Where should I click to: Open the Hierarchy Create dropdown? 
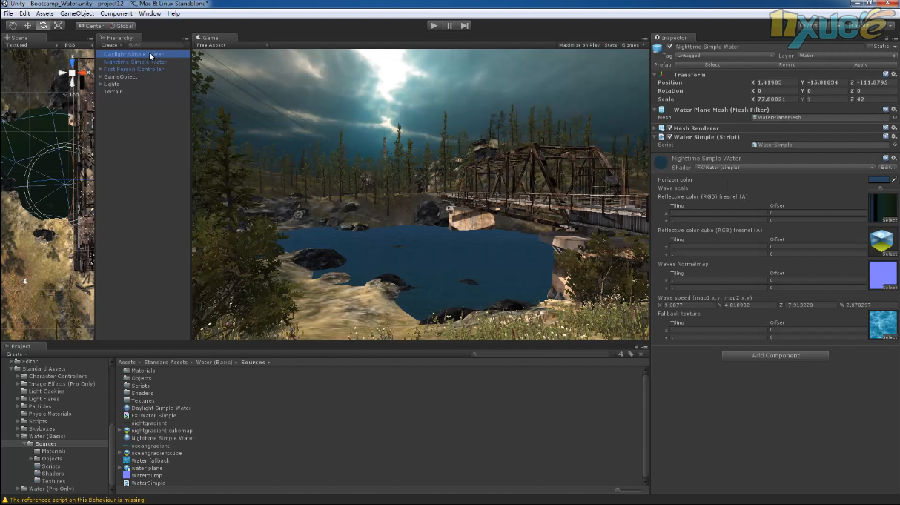(111, 45)
